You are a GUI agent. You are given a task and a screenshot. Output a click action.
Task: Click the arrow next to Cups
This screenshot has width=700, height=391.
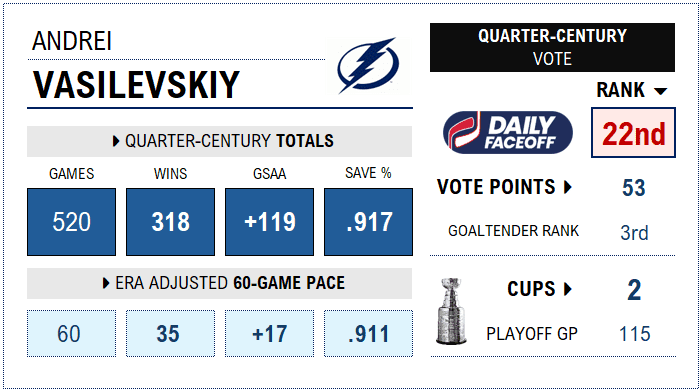click(568, 289)
